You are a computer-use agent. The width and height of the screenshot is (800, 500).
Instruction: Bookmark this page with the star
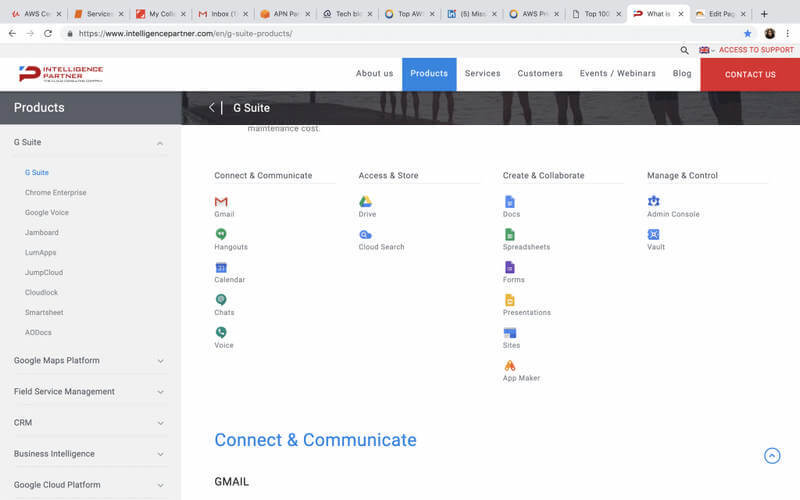pos(747,33)
